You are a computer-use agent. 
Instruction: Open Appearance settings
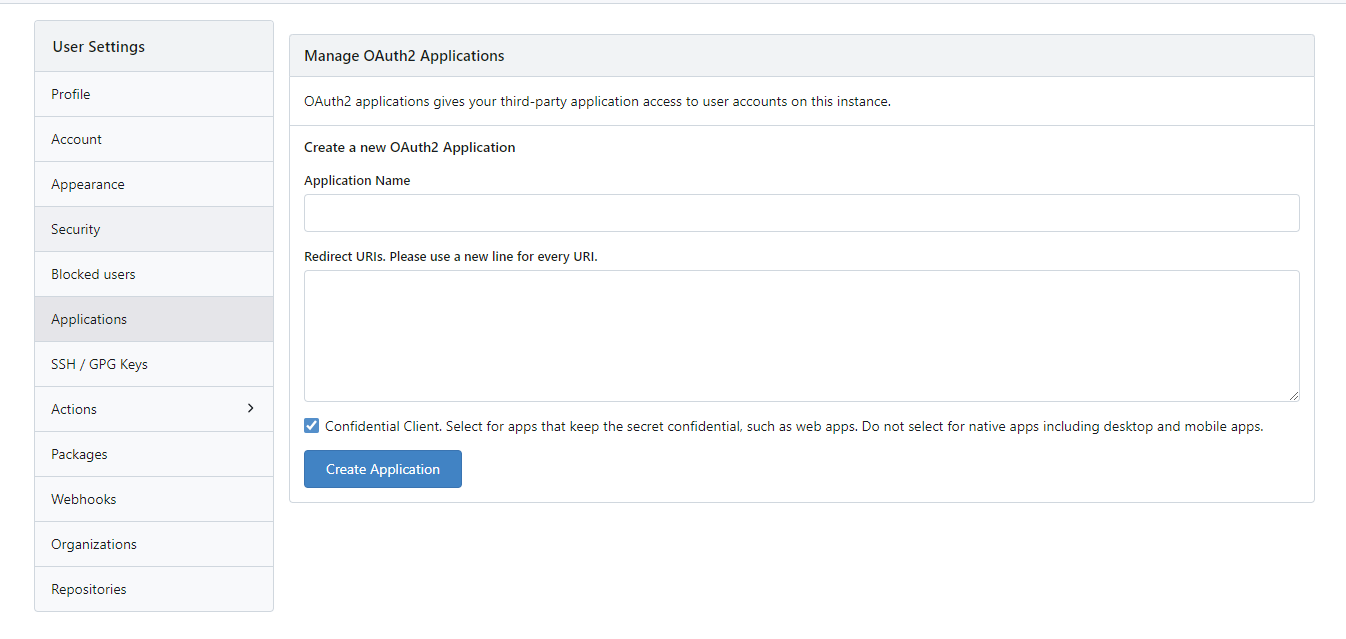[x=88, y=184]
